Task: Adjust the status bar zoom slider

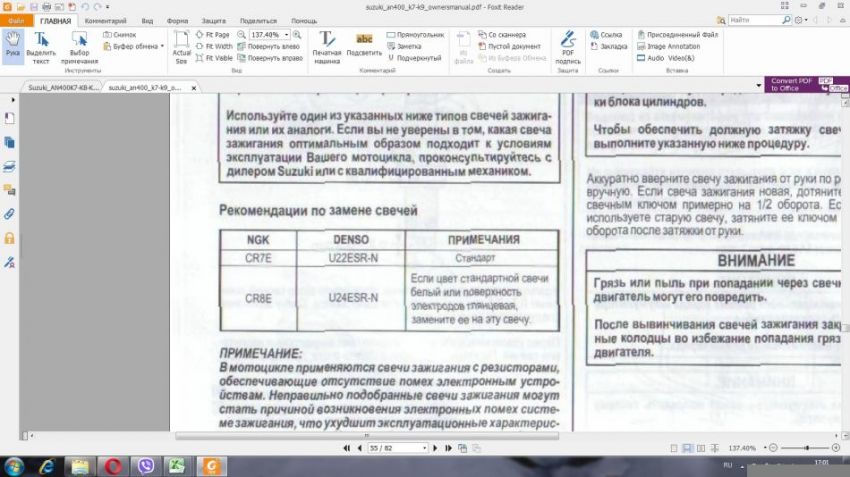Action: (807, 448)
